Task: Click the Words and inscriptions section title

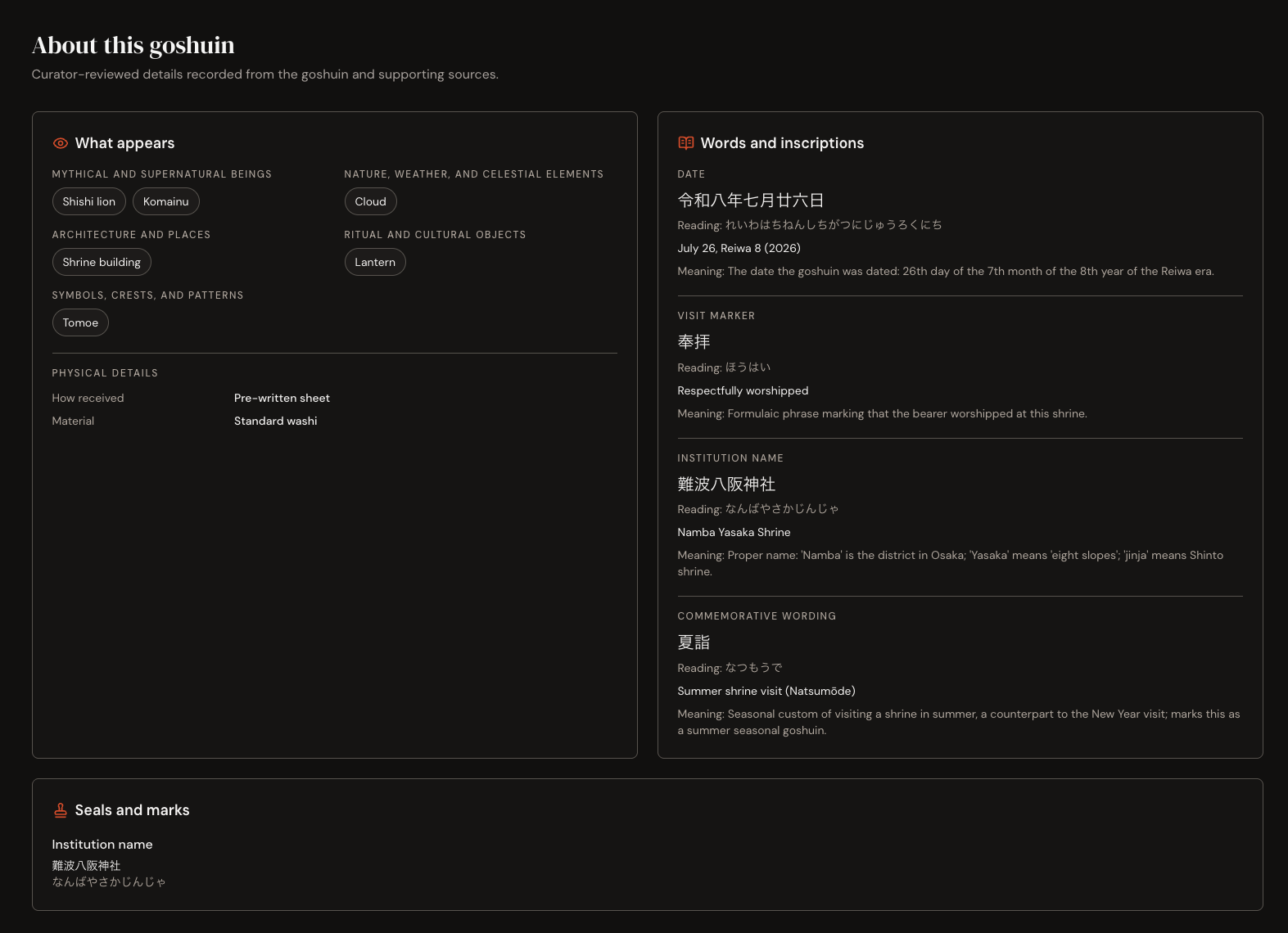Action: tap(782, 143)
